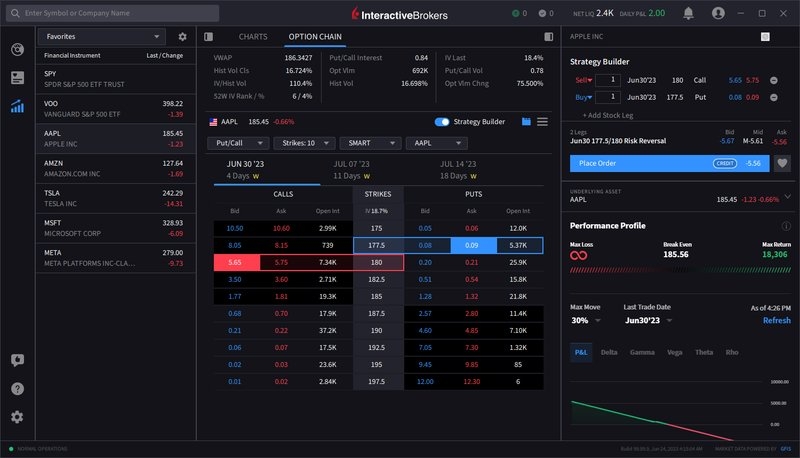
Task: Click the white square icon beside APPLE INC
Action: click(765, 37)
